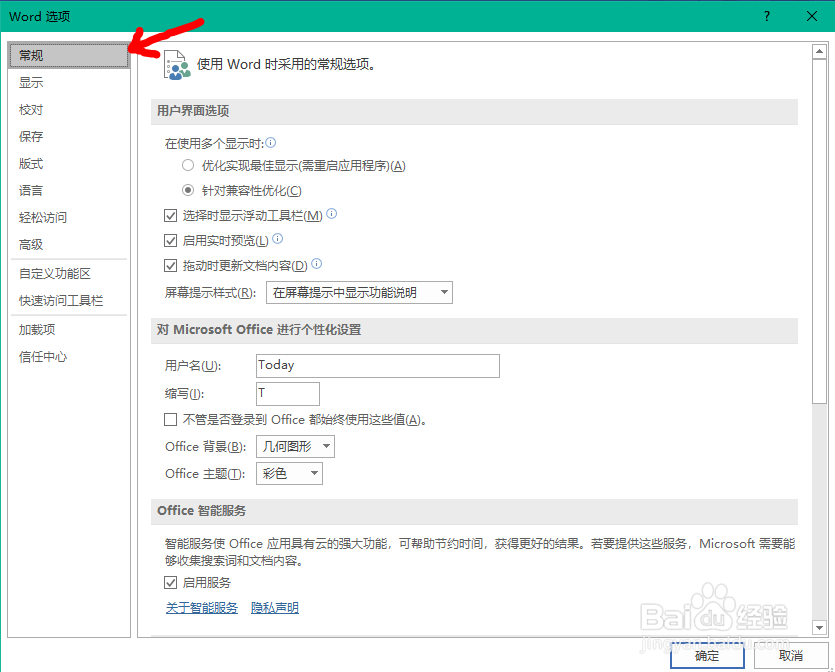Click the 用户名 input field
This screenshot has height=672, width=835.
[378, 366]
